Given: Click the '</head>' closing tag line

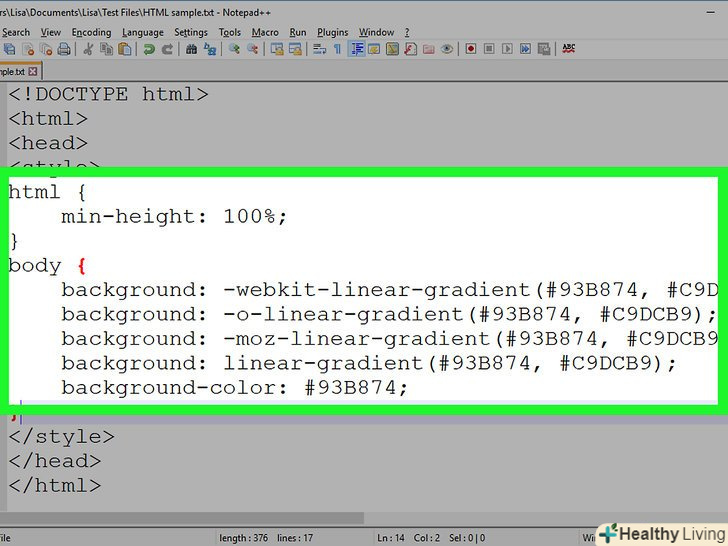Looking at the screenshot, I should tap(55, 461).
